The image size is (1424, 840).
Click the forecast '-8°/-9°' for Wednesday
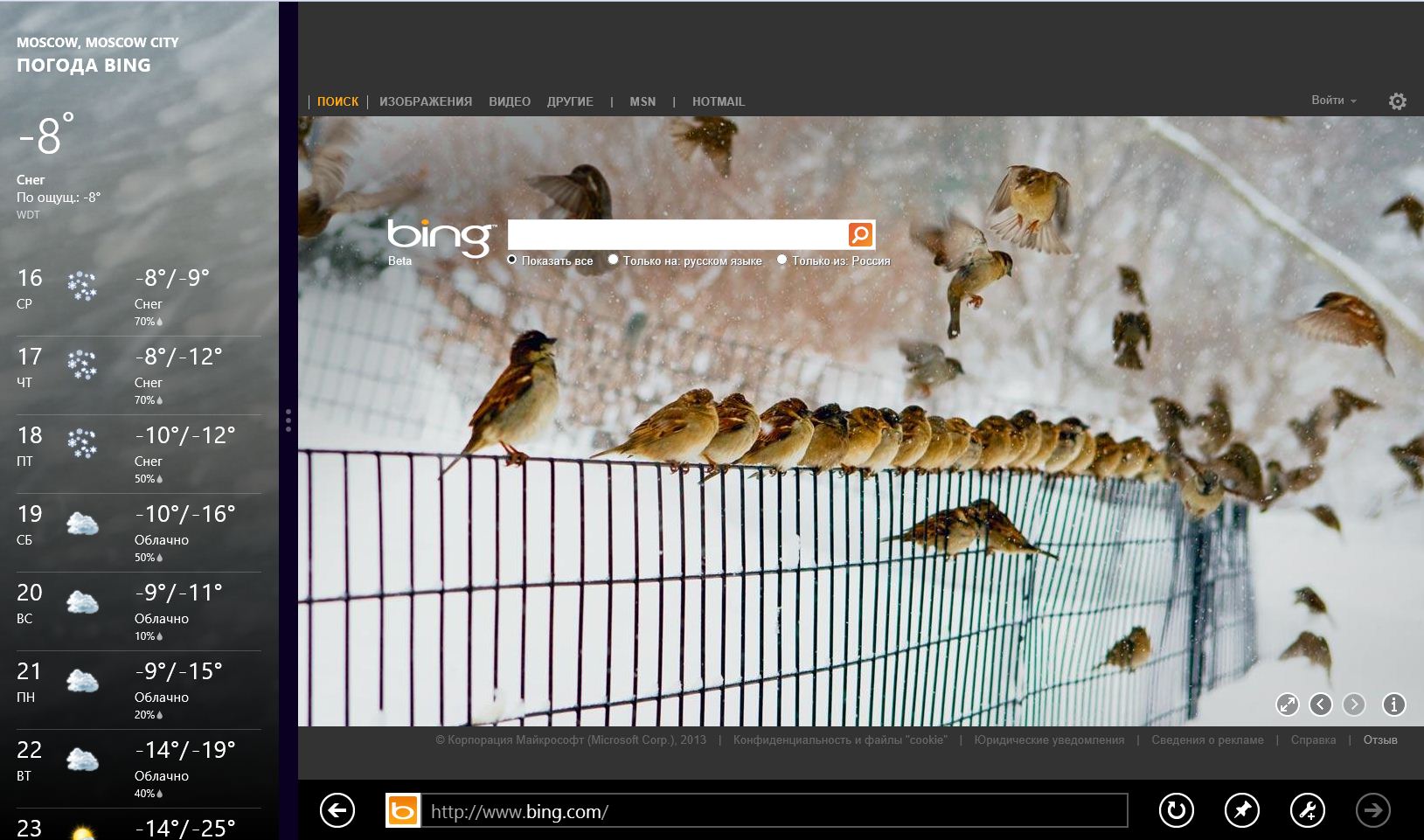coord(172,278)
